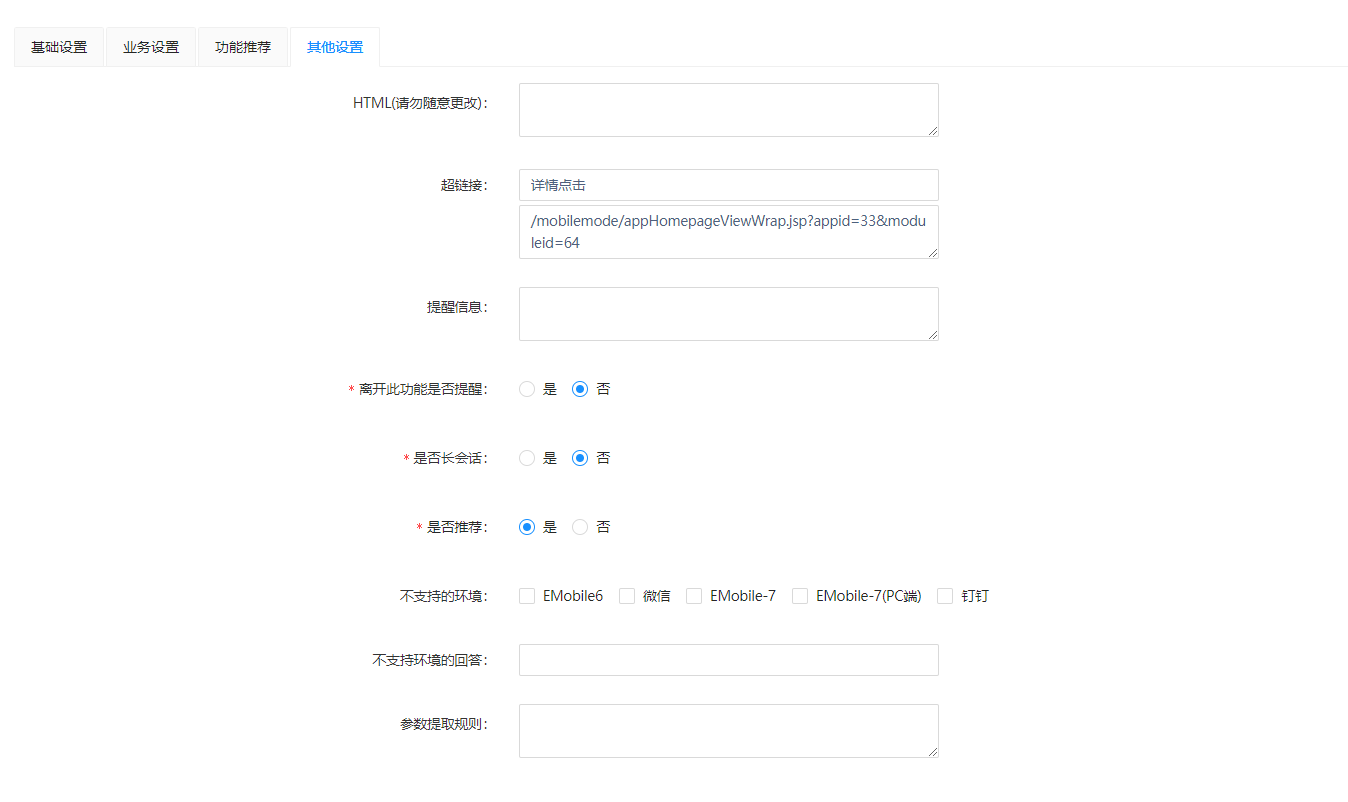
Task: Click the HTML text area resize handle
Action: [x=932, y=130]
